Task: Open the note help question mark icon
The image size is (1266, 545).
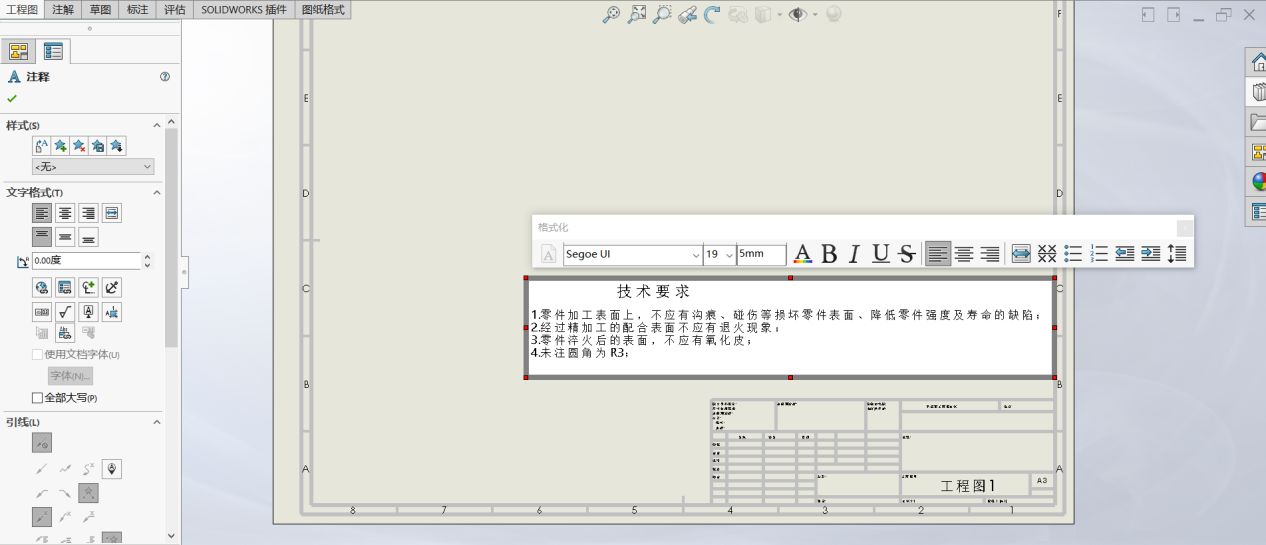Action: (165, 76)
